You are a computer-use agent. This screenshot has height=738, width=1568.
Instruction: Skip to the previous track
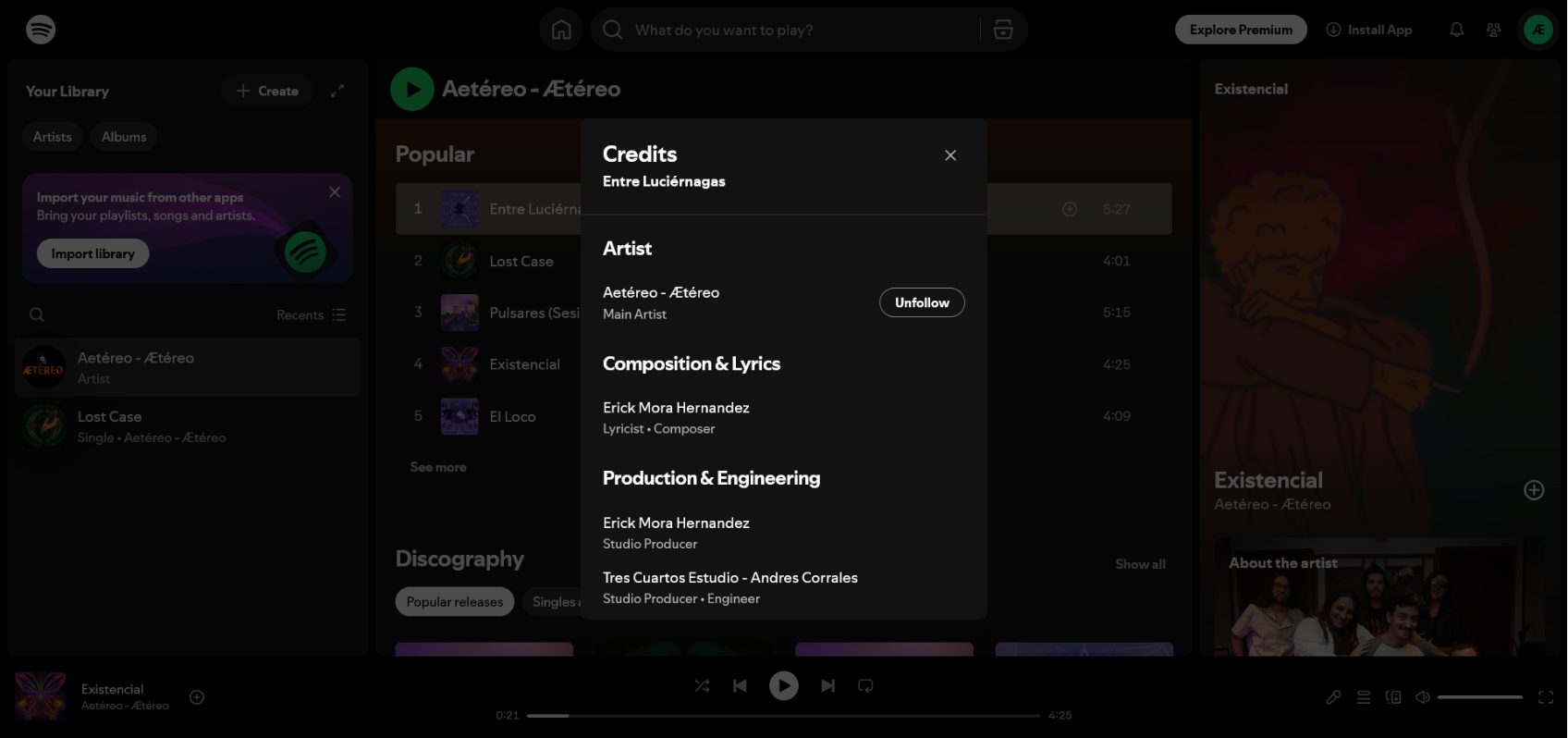point(740,685)
